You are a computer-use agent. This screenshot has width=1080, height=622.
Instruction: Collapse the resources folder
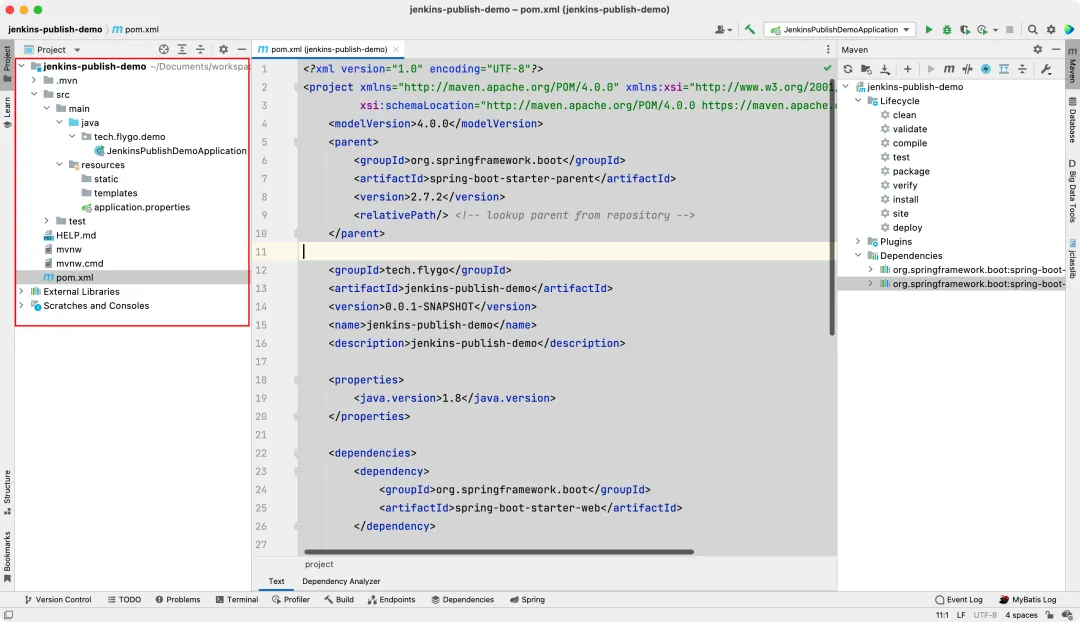click(60, 165)
